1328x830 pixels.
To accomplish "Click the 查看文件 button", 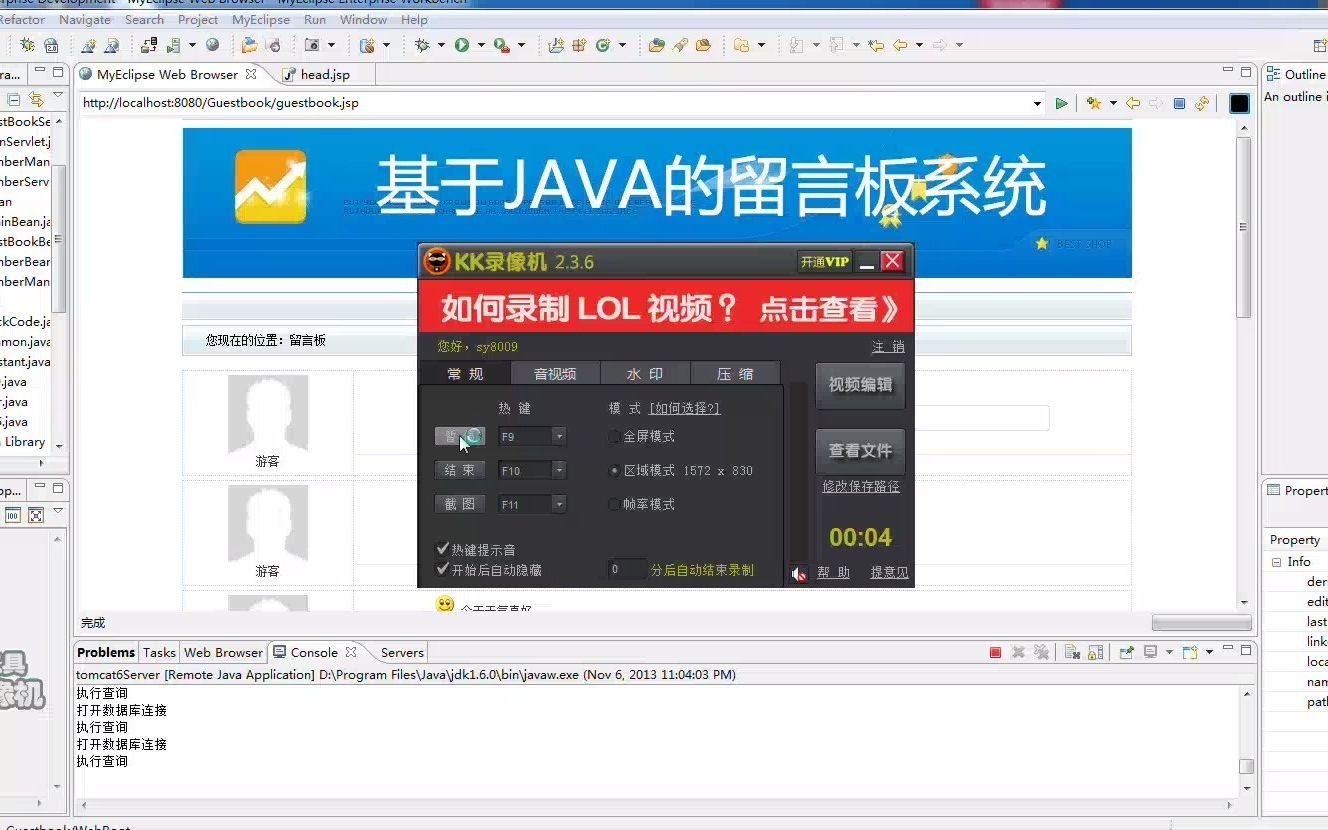I will 860,451.
